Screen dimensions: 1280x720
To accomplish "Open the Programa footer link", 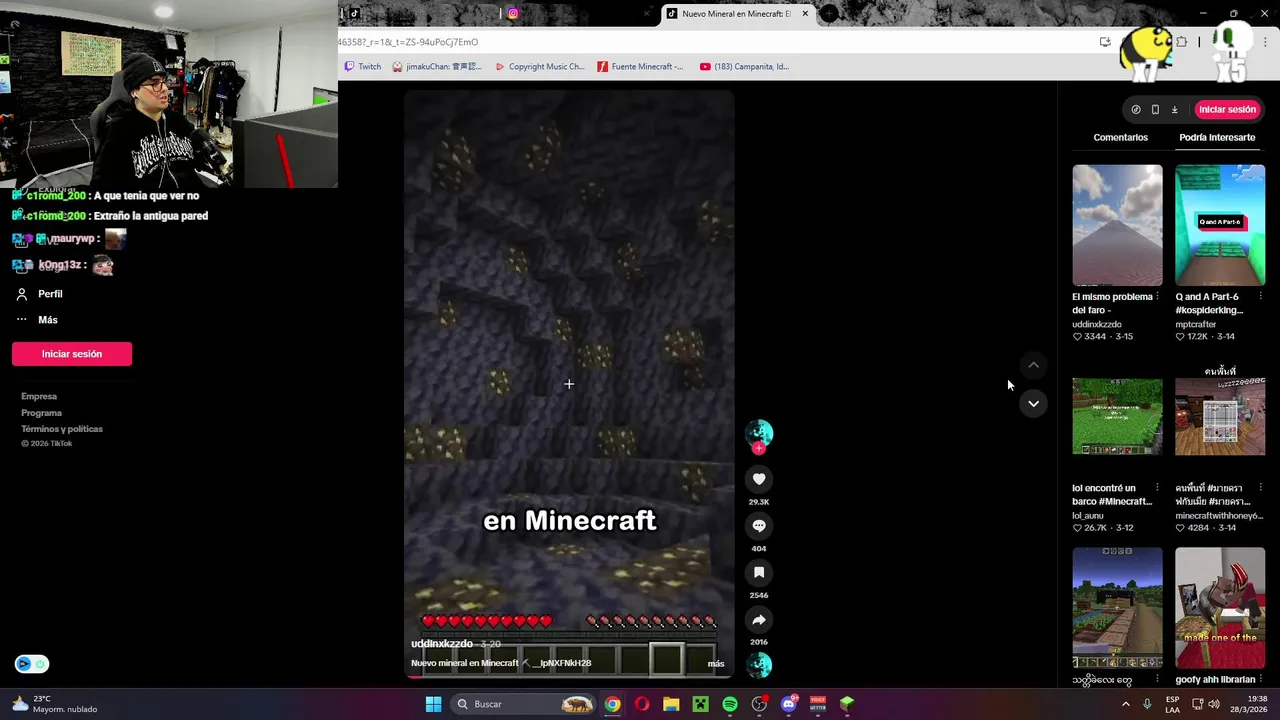I will (41, 413).
